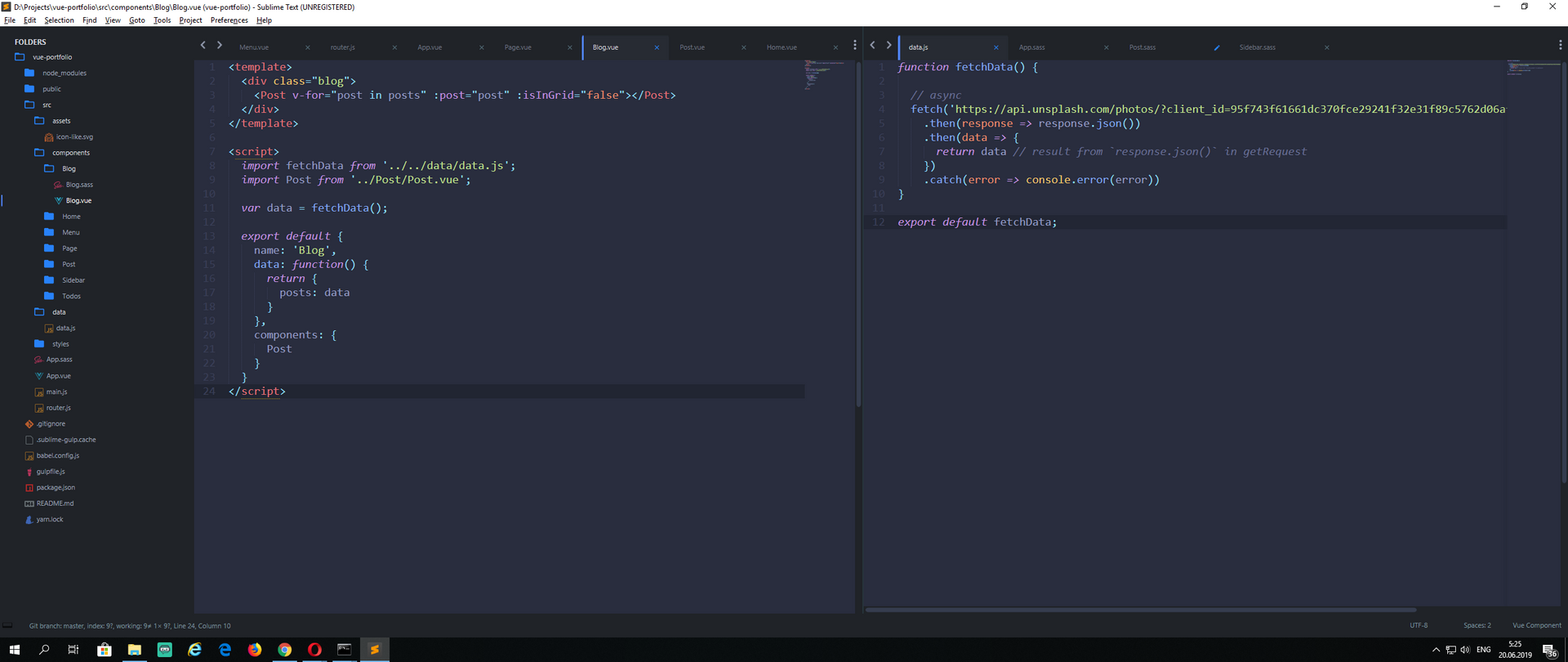The image size is (1568, 662).
Task: Open Opera browser from the taskbar
Action: [314, 650]
